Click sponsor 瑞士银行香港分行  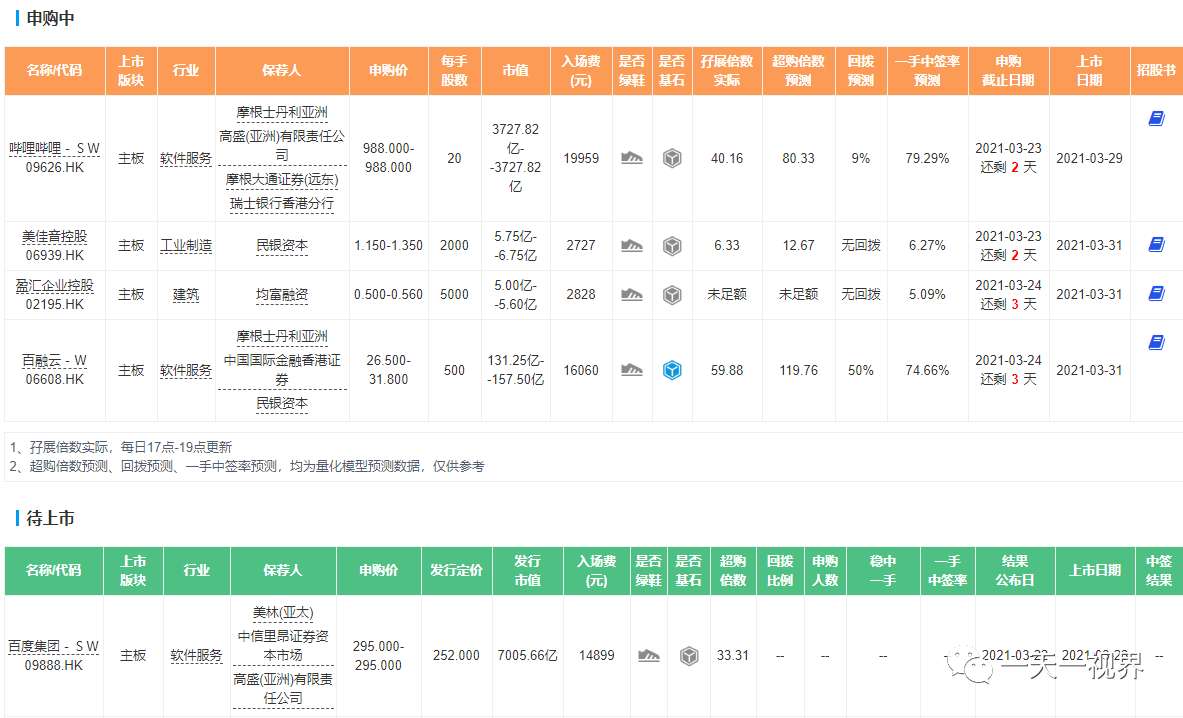[x=282, y=203]
